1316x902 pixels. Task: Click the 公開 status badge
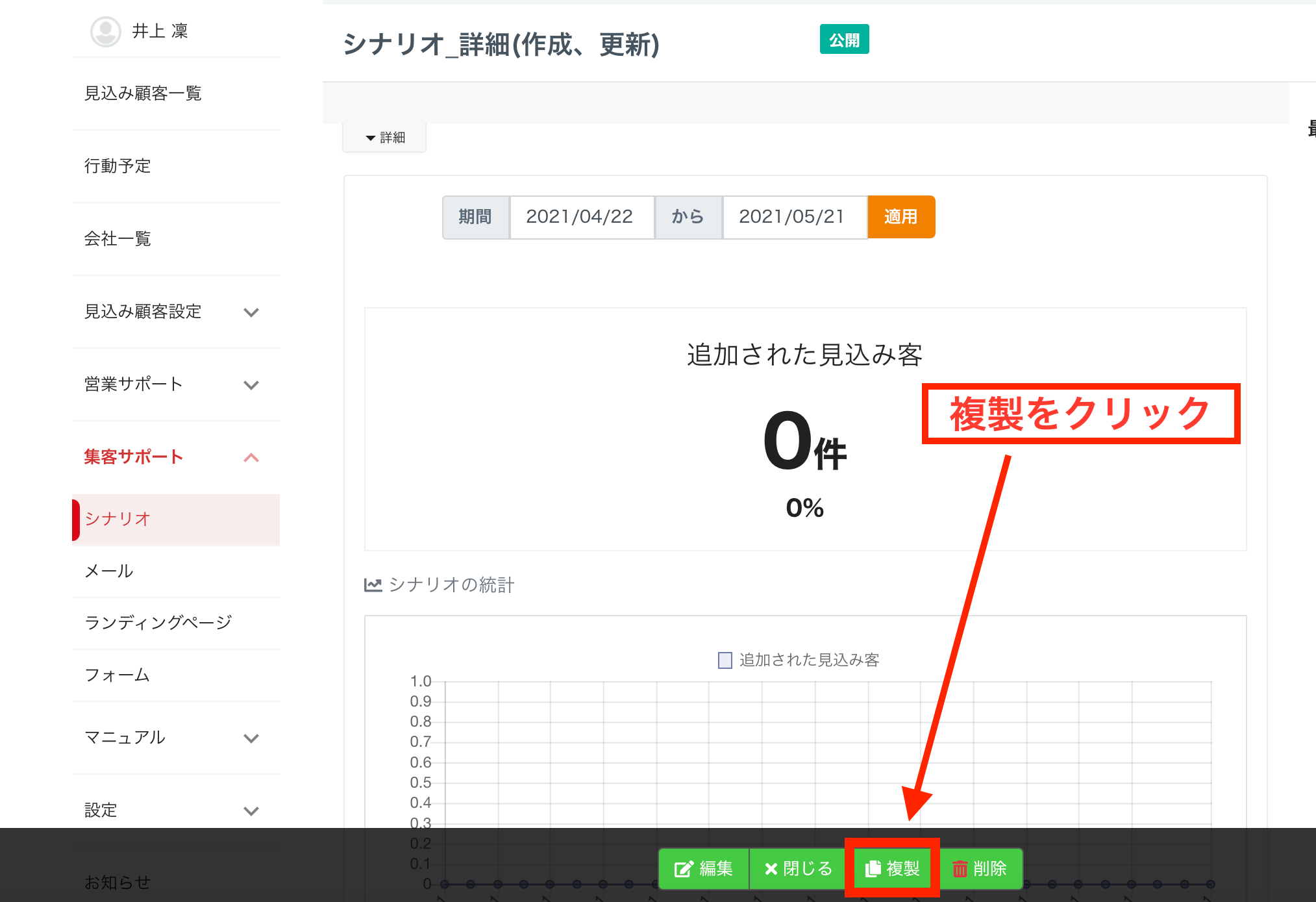(844, 40)
